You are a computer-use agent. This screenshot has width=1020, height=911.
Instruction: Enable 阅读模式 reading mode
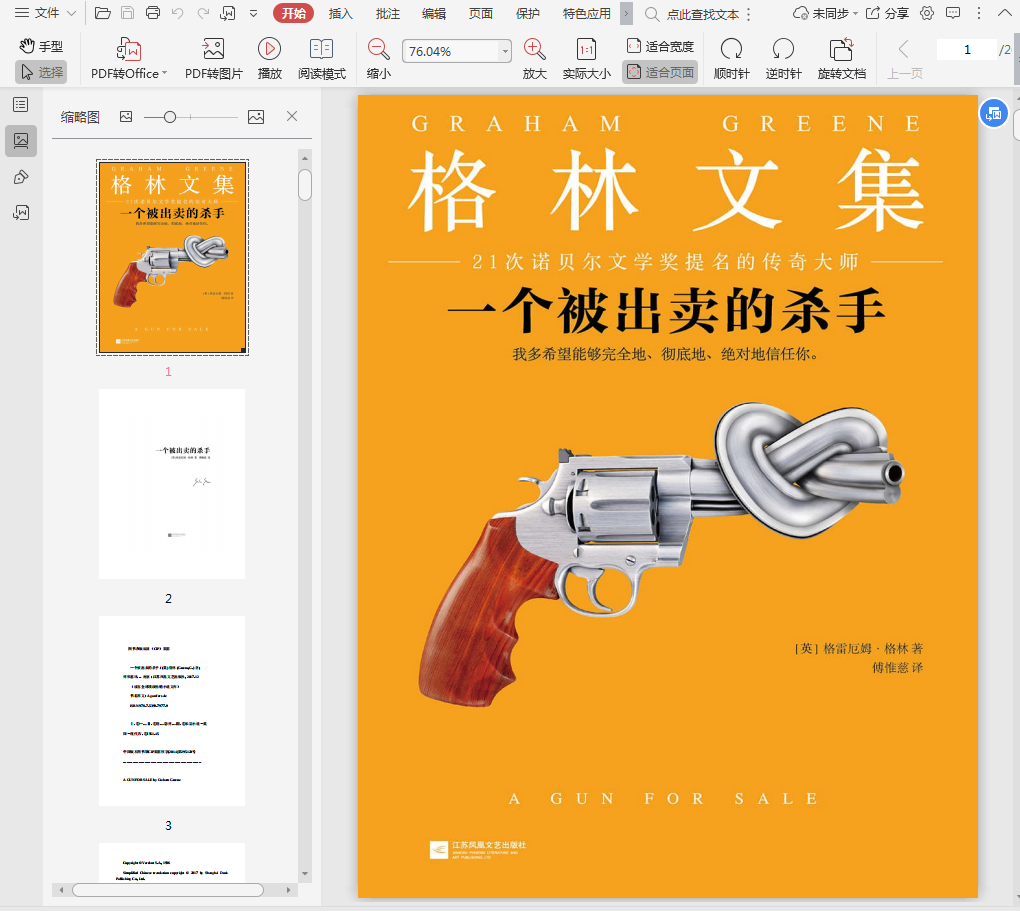[x=322, y=59]
